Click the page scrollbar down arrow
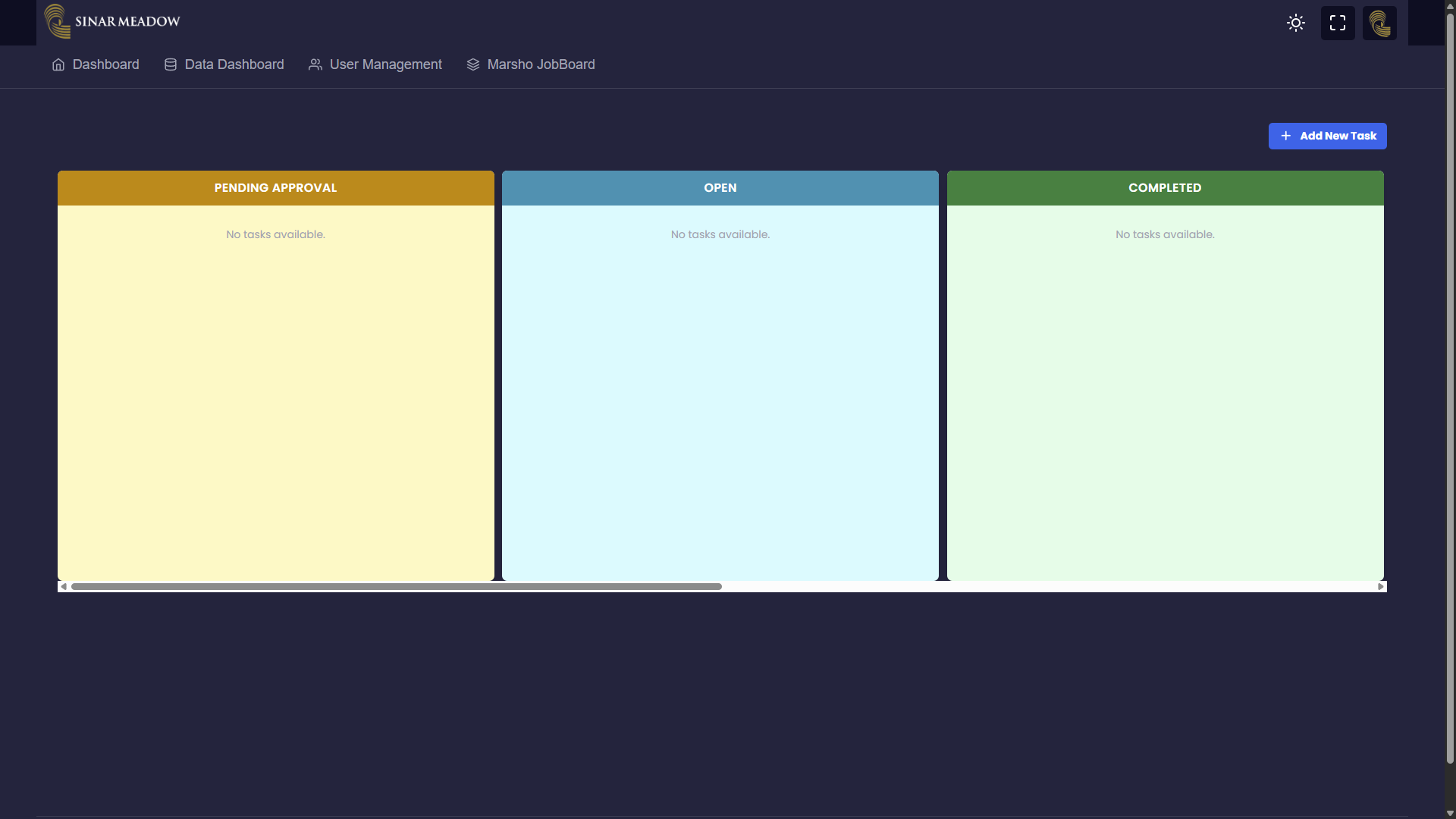Viewport: 1456px width, 819px height. point(1450,813)
